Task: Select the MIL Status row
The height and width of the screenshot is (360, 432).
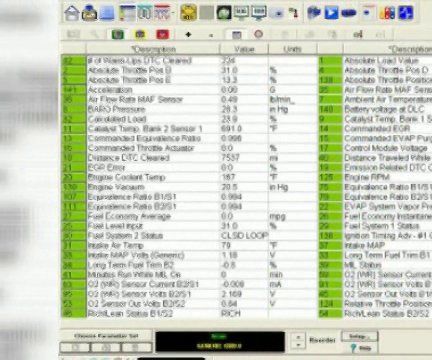Action: coord(375,265)
